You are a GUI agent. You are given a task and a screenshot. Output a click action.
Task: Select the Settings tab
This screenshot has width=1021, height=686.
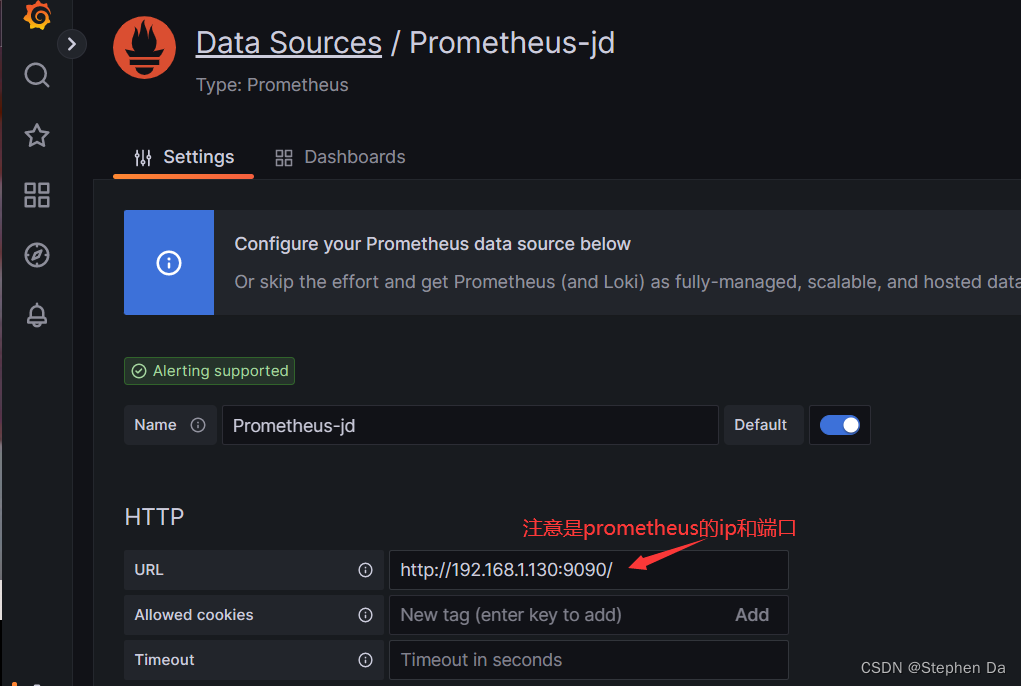pyautogui.click(x=184, y=157)
